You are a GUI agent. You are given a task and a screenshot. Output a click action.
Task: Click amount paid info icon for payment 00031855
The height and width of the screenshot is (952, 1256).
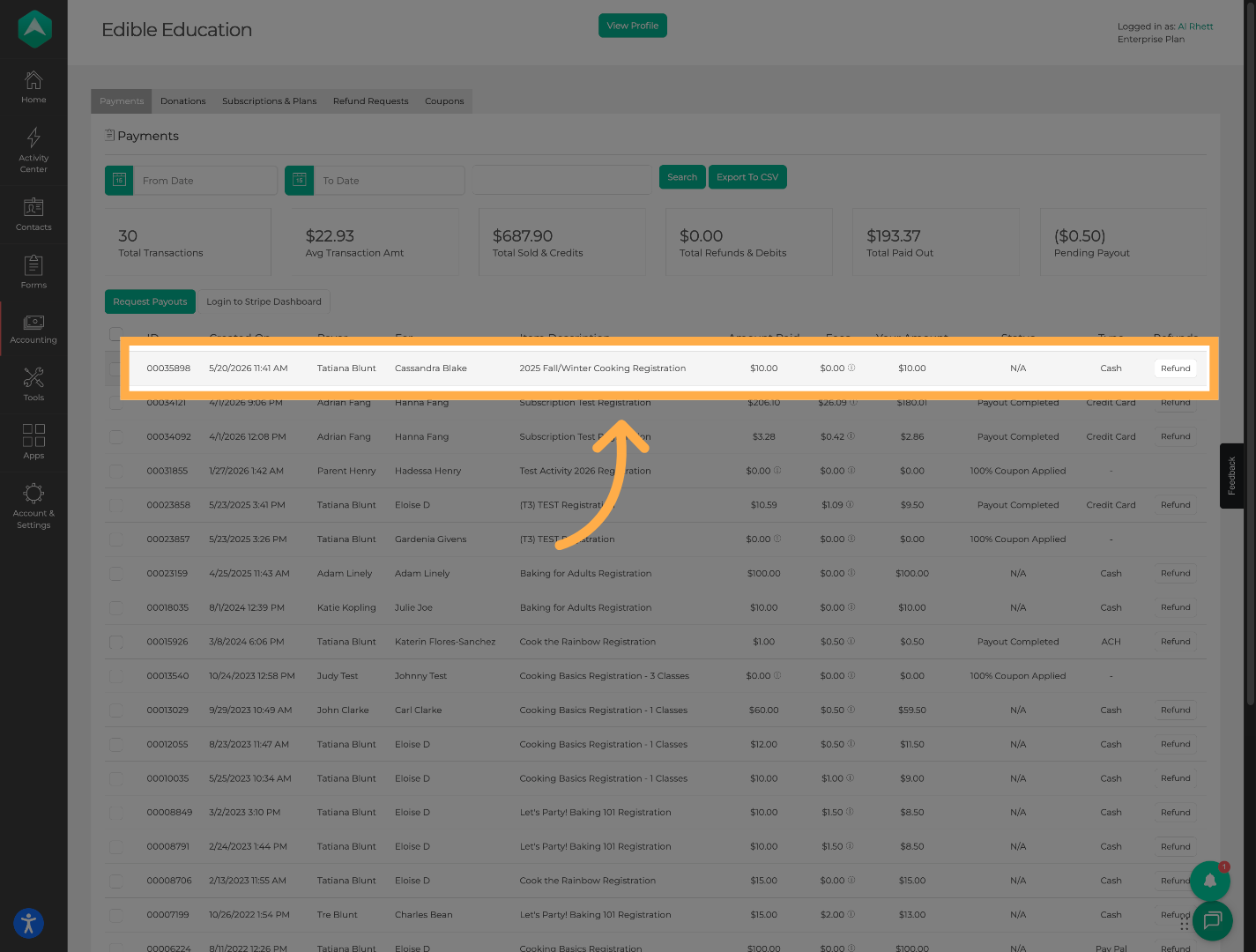point(777,471)
